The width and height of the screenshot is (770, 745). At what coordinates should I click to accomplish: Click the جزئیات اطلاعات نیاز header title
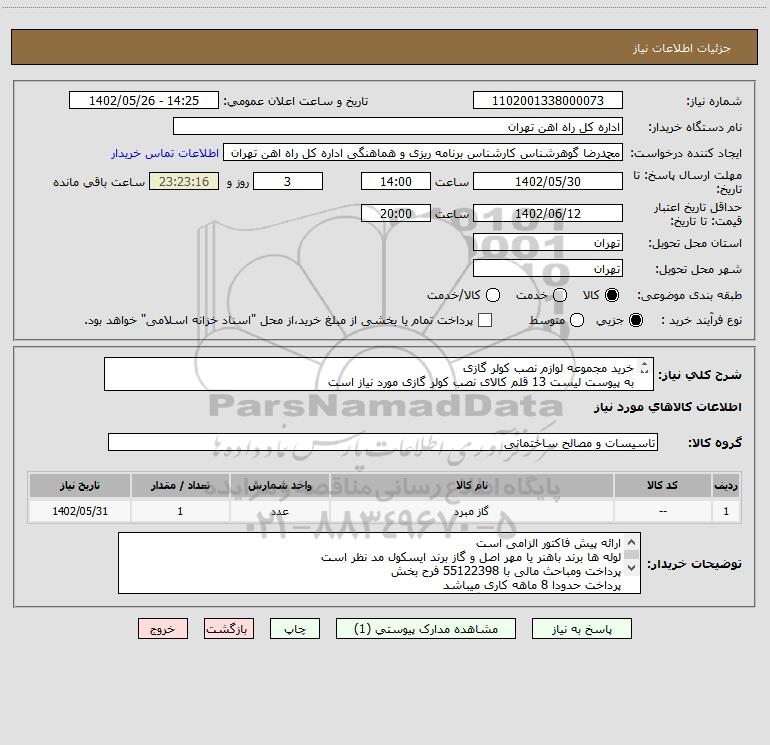681,48
